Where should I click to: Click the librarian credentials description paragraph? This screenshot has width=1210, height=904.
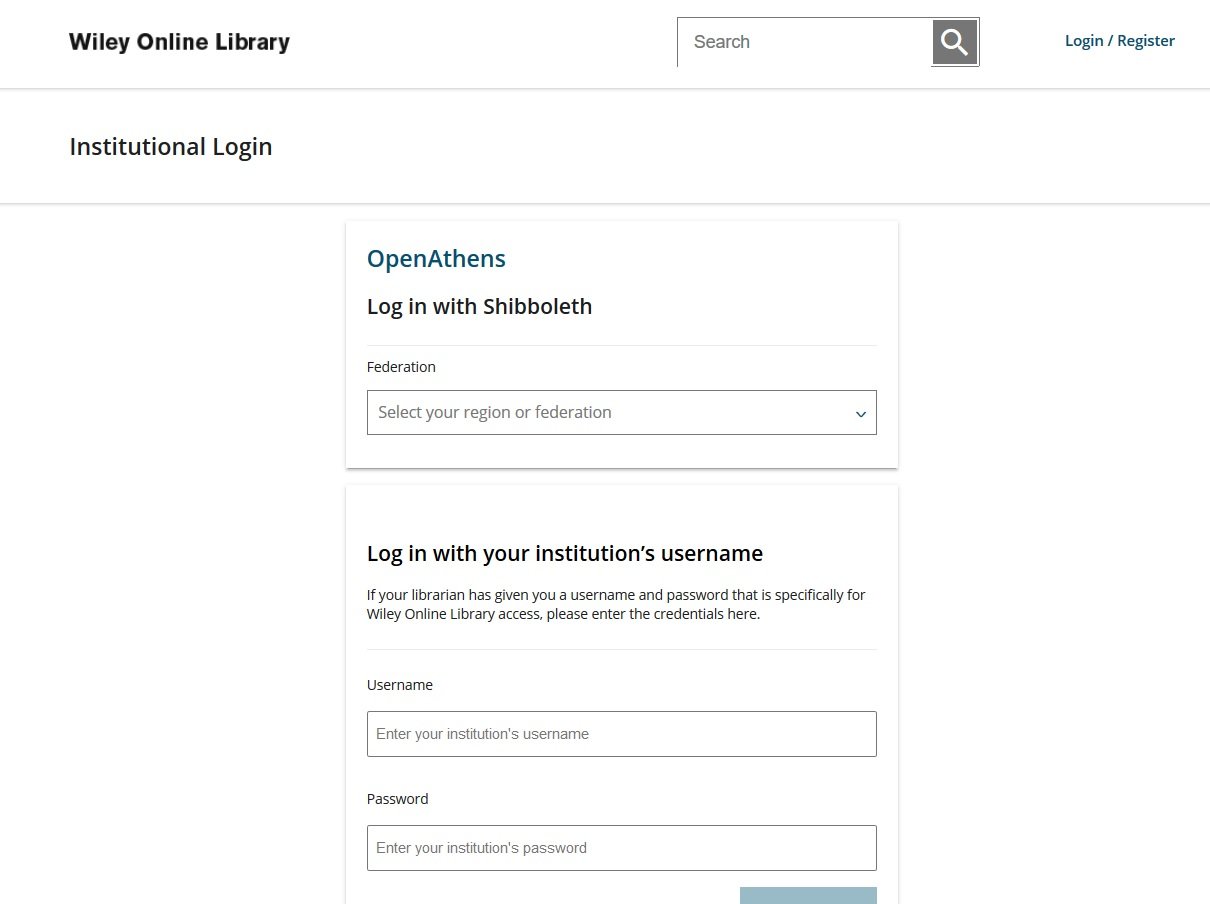click(x=616, y=604)
